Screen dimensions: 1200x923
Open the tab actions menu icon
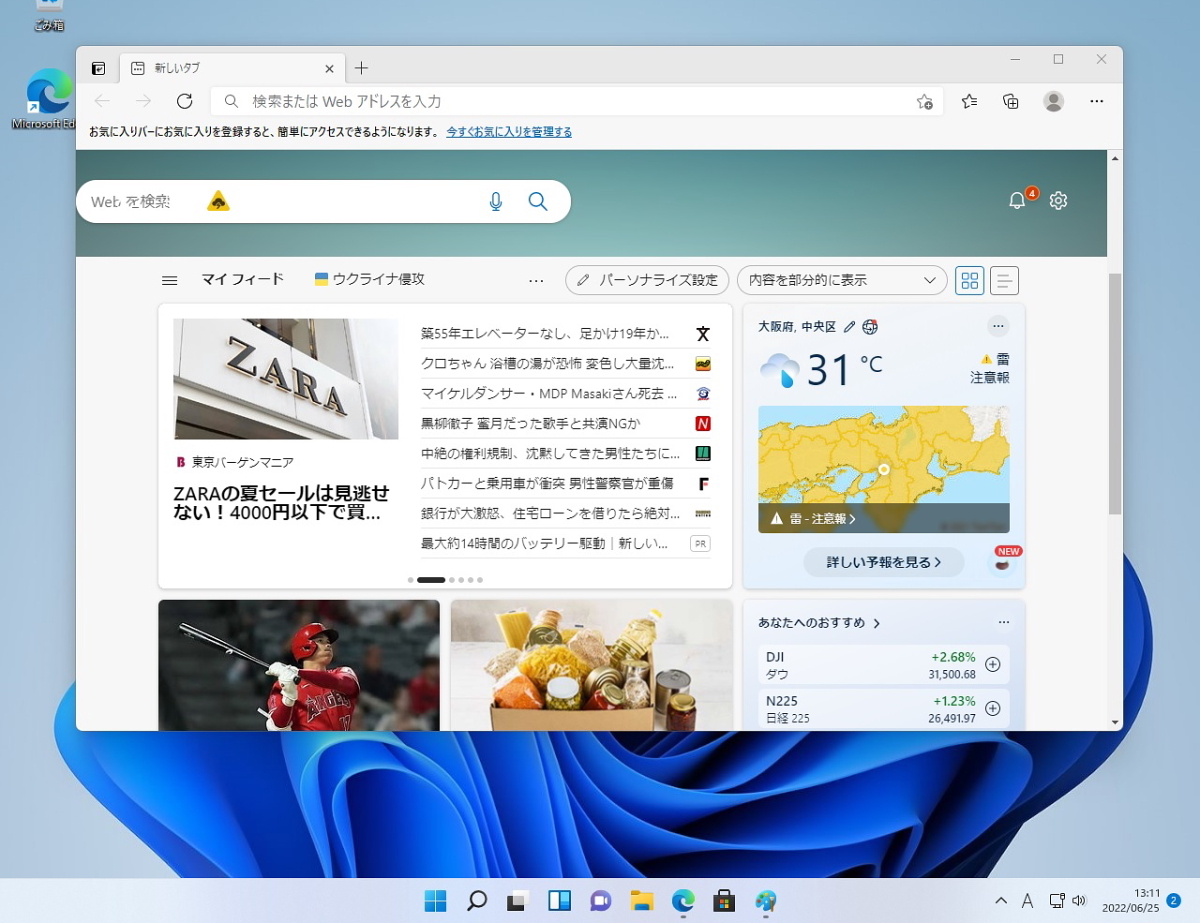click(98, 69)
